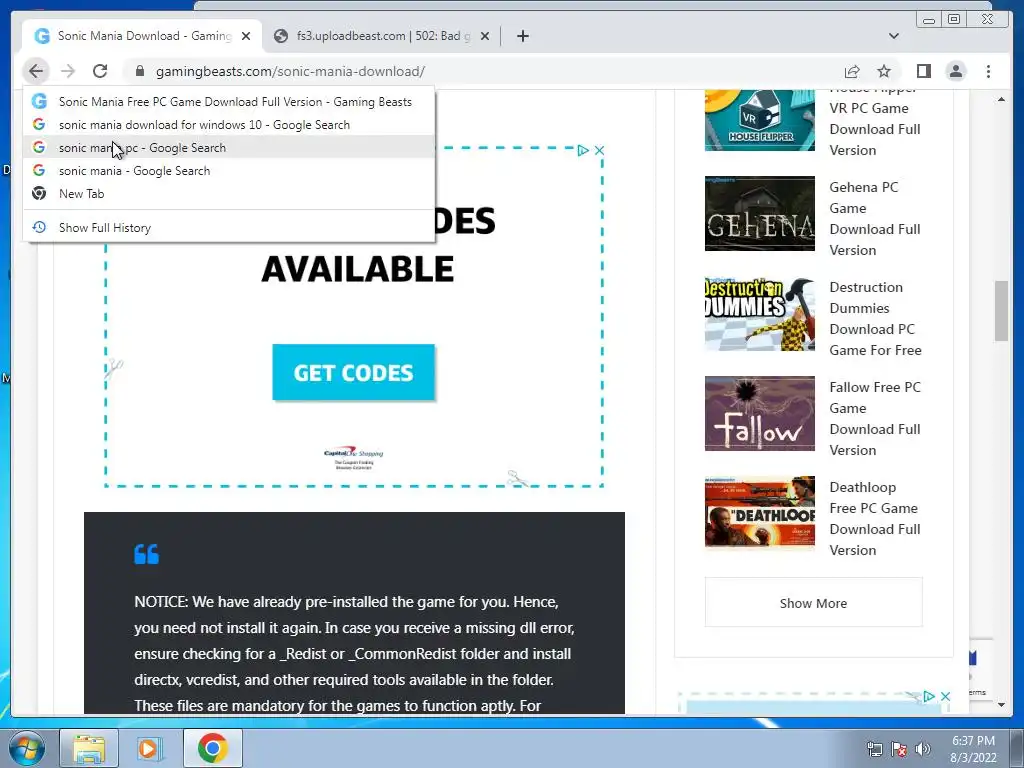Open House Flipper VR PC Game link
The width and height of the screenshot is (1024, 768).
click(x=875, y=120)
